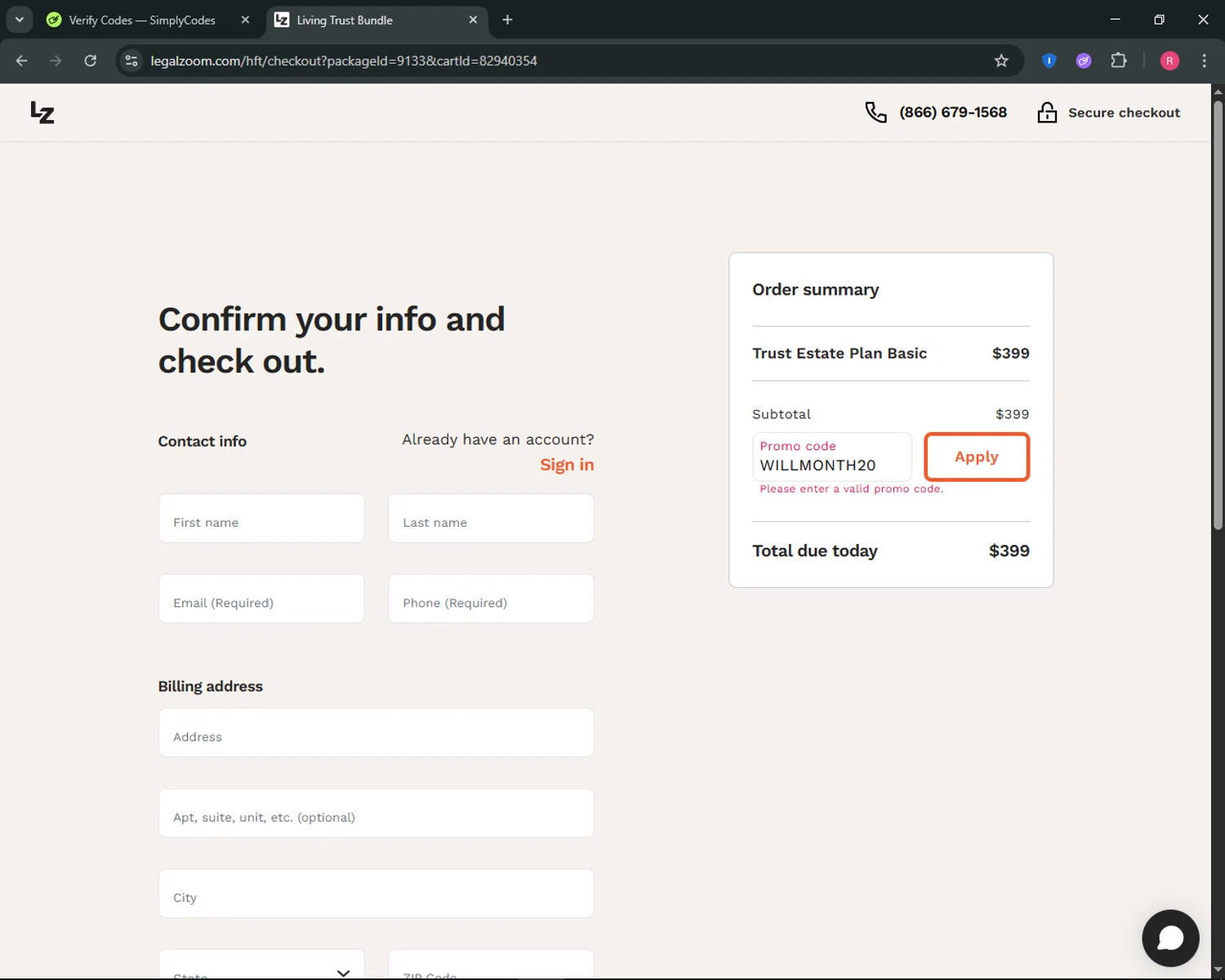Open the tab search dropdown arrow
The image size is (1225, 980).
tap(20, 20)
